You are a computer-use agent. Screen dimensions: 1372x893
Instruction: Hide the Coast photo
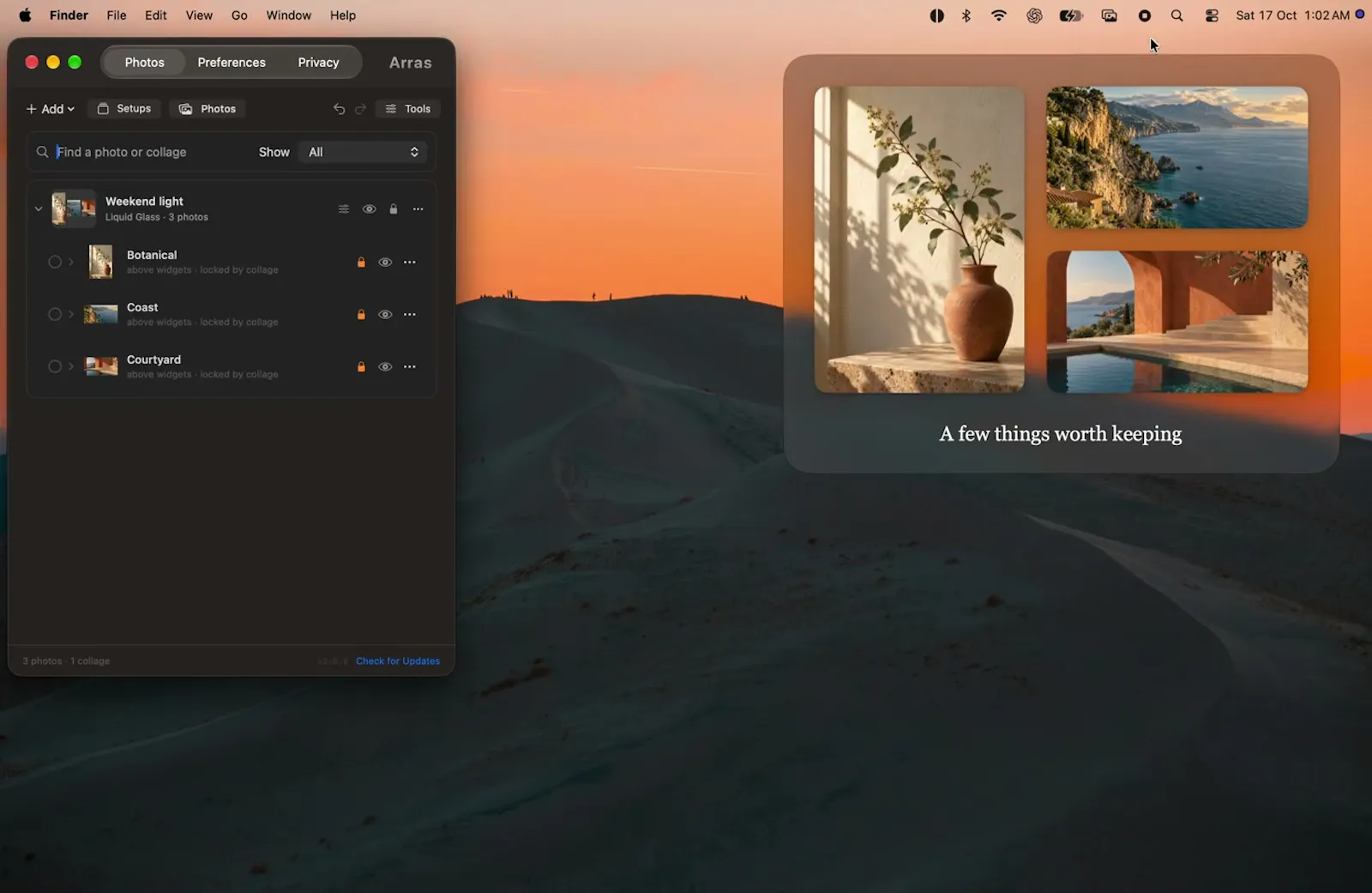pos(385,315)
